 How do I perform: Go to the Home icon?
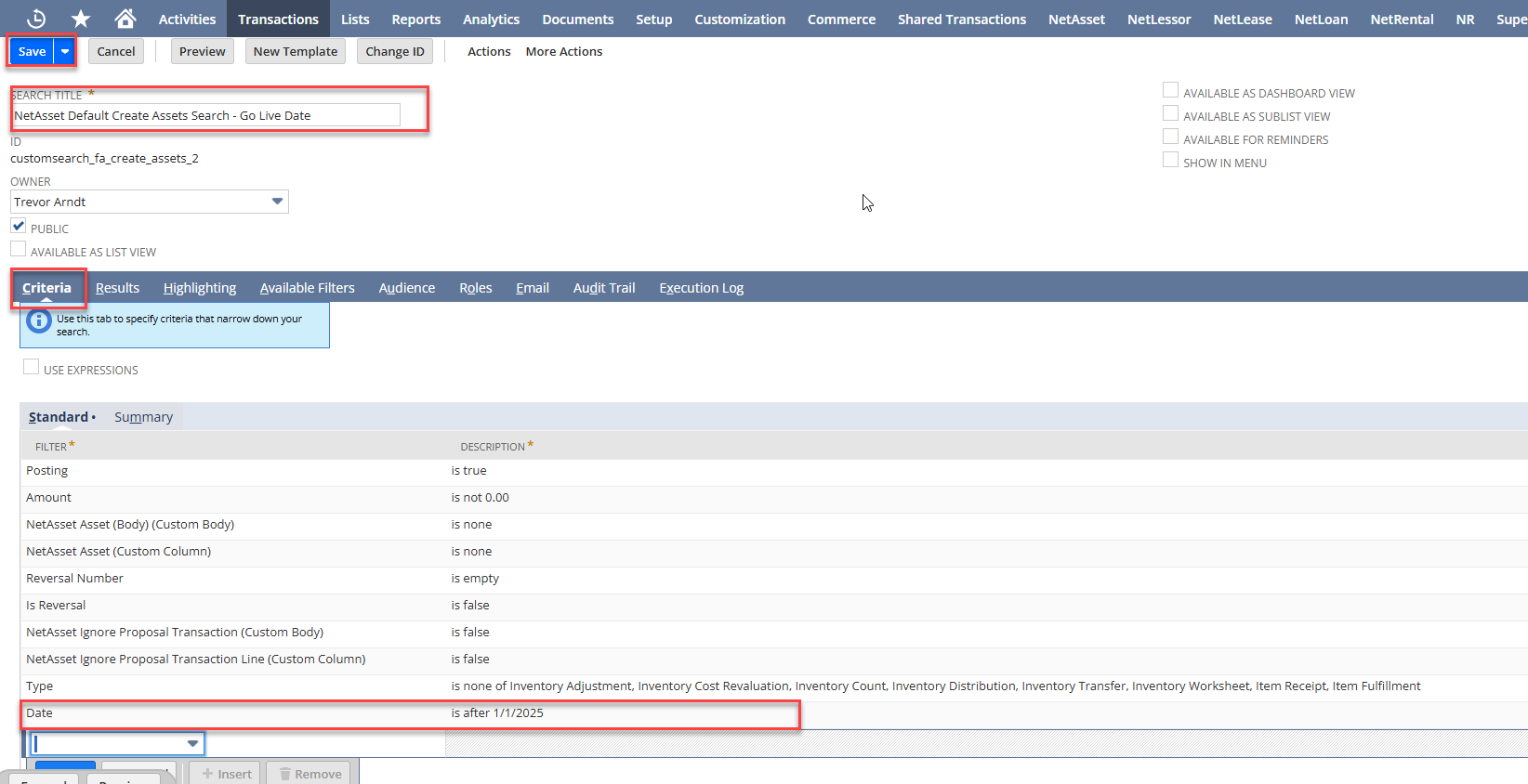coord(125,19)
